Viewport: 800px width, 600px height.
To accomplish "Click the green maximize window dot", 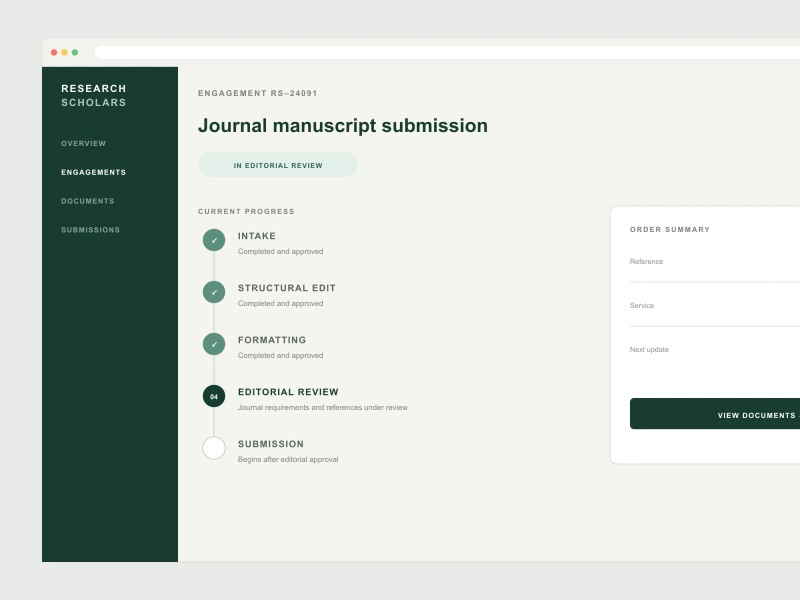I will [75, 52].
